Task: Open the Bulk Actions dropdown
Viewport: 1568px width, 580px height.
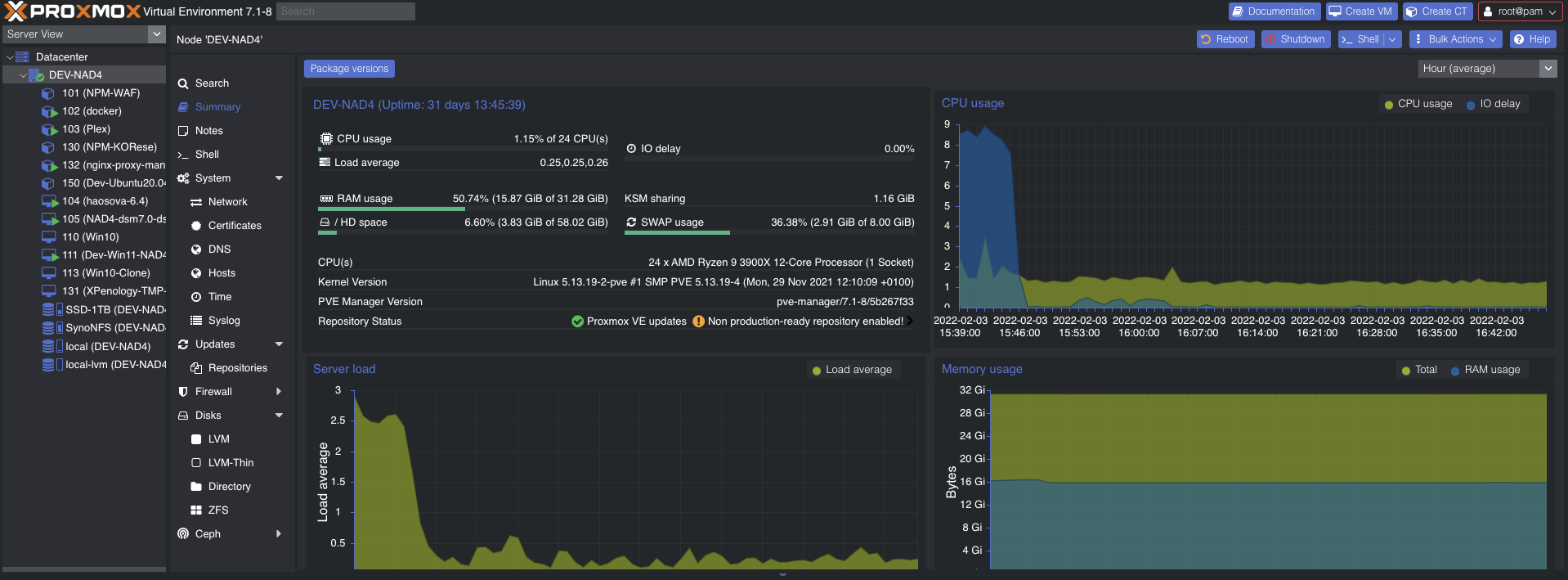Action: click(x=1456, y=39)
